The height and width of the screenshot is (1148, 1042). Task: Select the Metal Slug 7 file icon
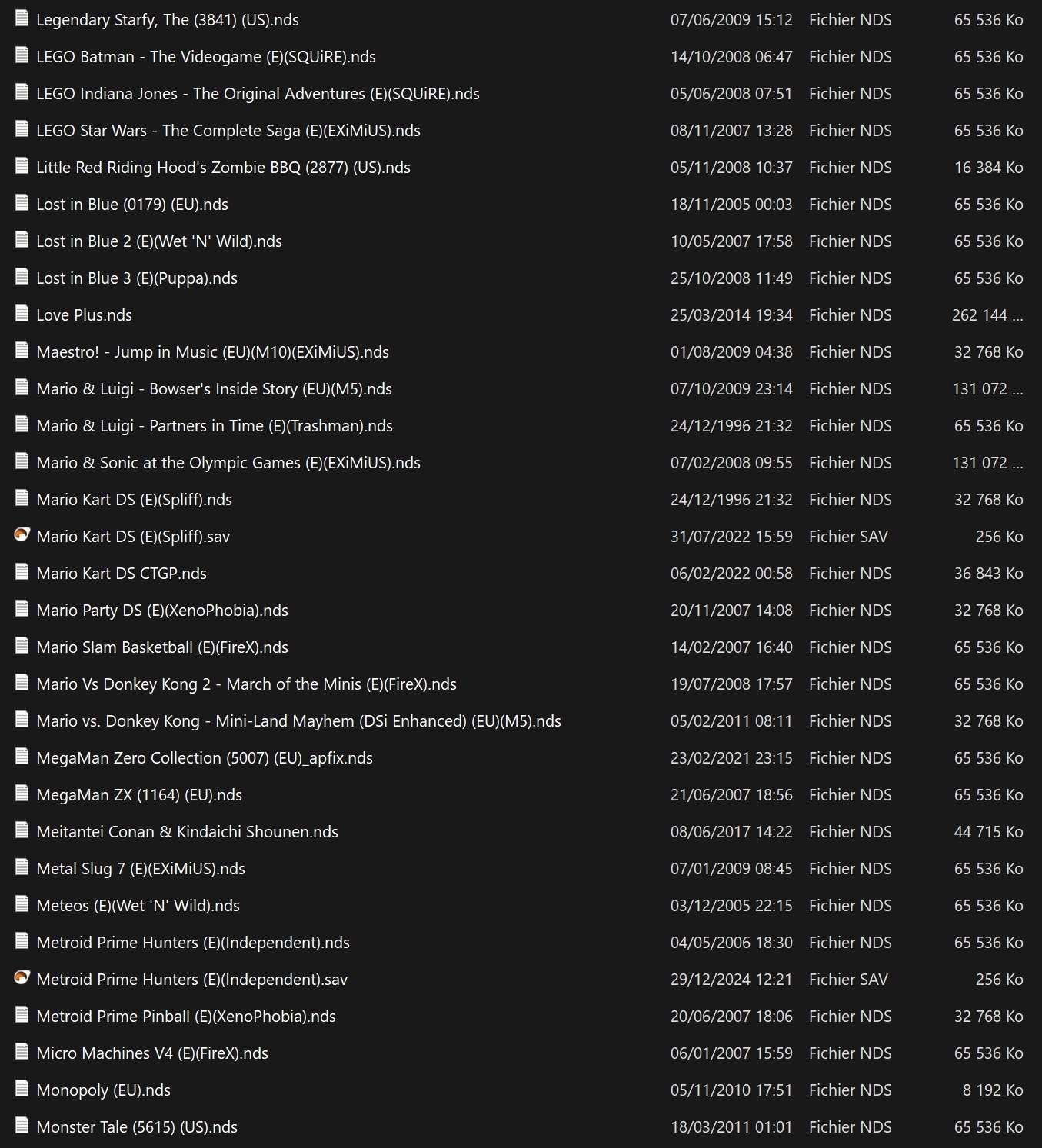[22, 867]
